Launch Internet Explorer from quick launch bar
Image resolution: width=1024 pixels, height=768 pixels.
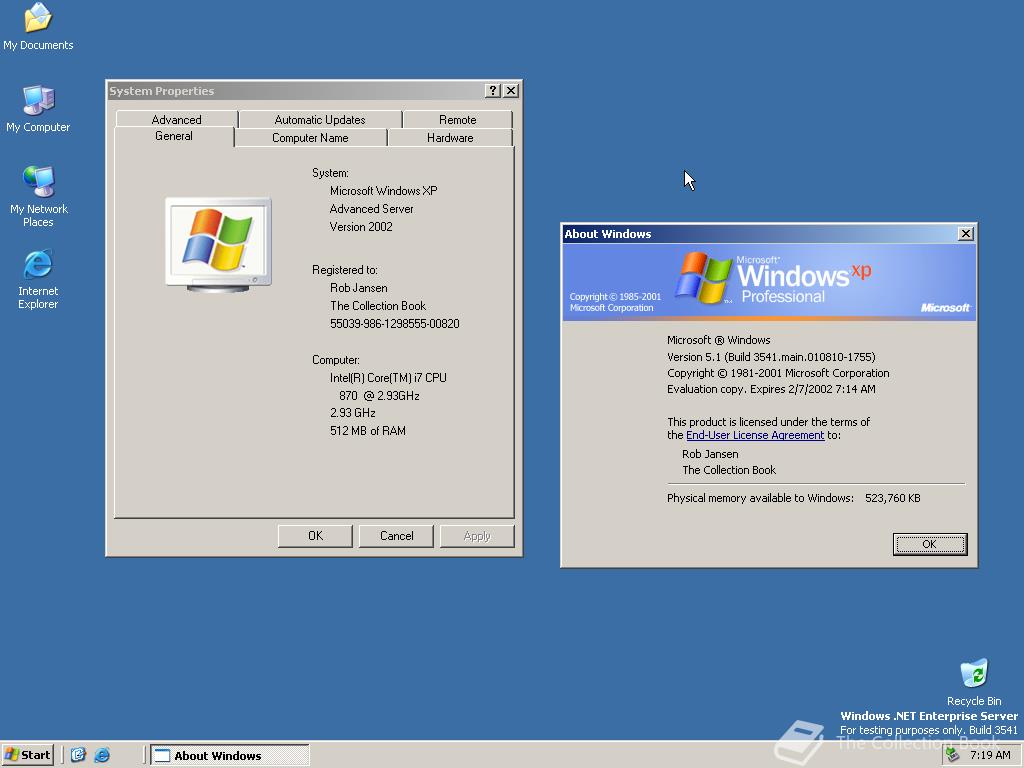click(x=102, y=755)
